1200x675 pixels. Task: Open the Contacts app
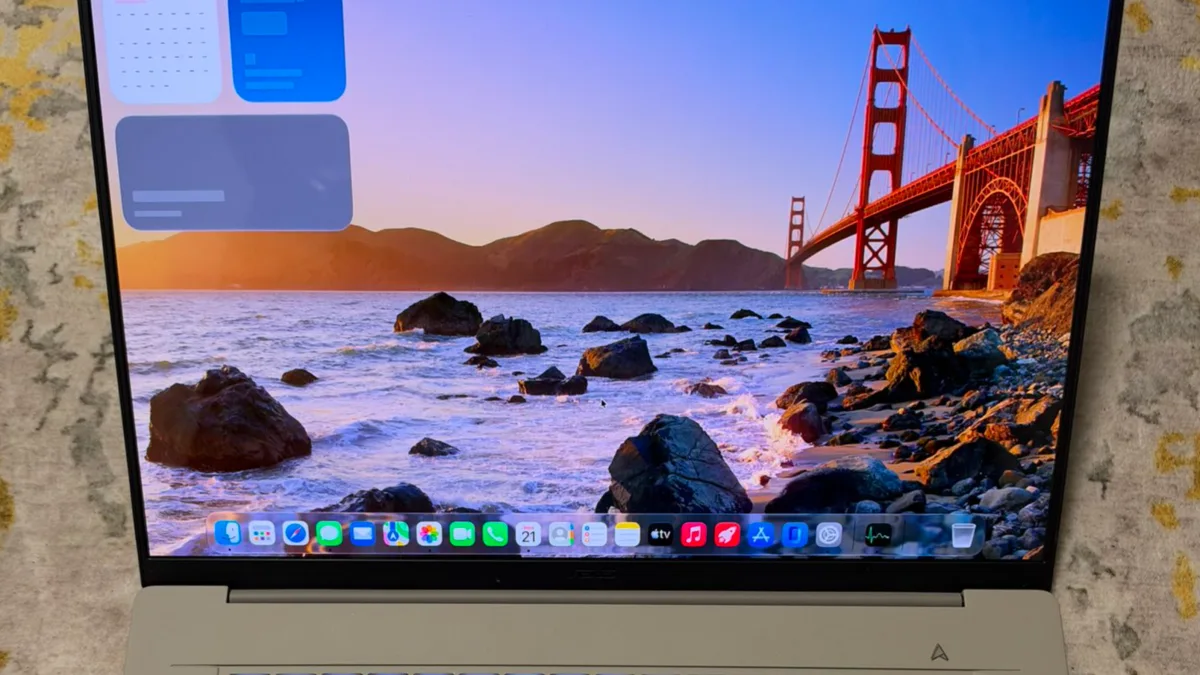561,534
